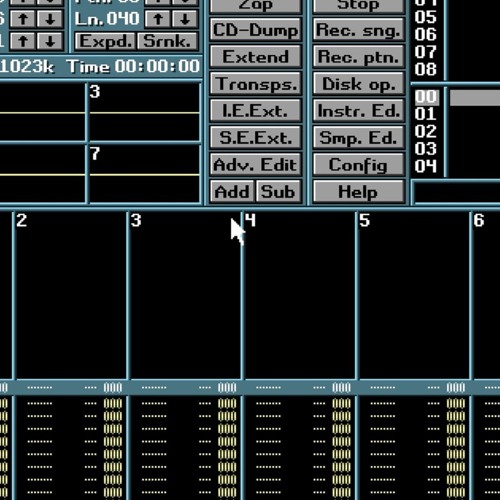
Task: Click down arrow in the Spd. row ending in 6
Action: pos(50,19)
